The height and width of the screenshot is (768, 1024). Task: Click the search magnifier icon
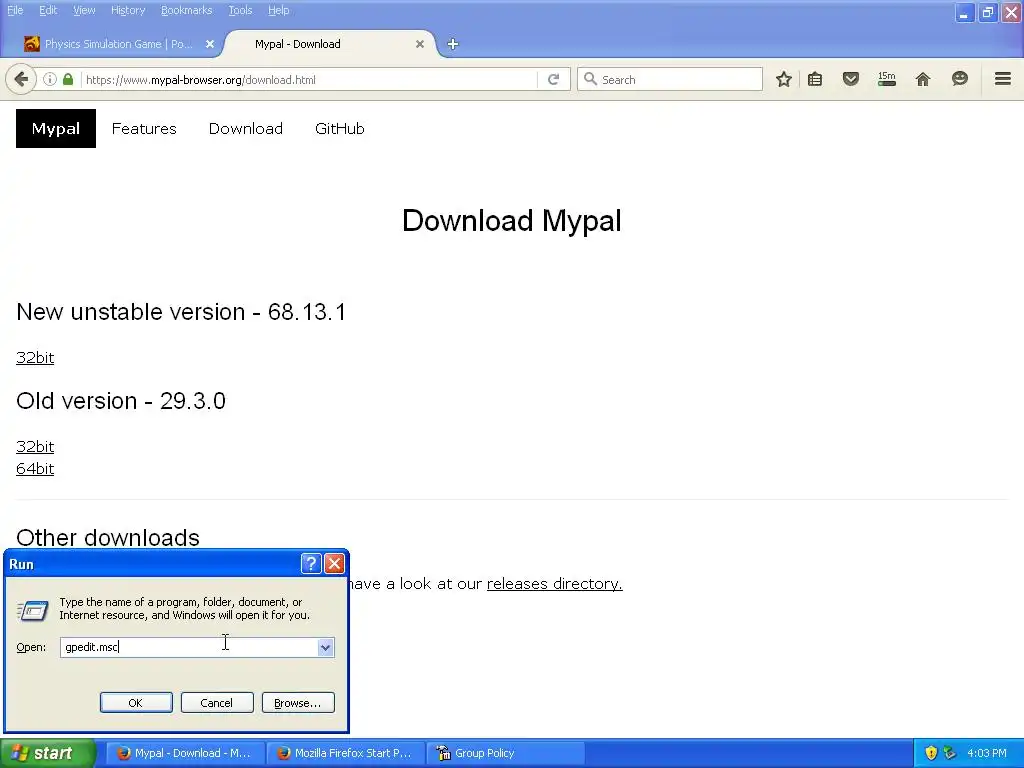[x=590, y=79]
